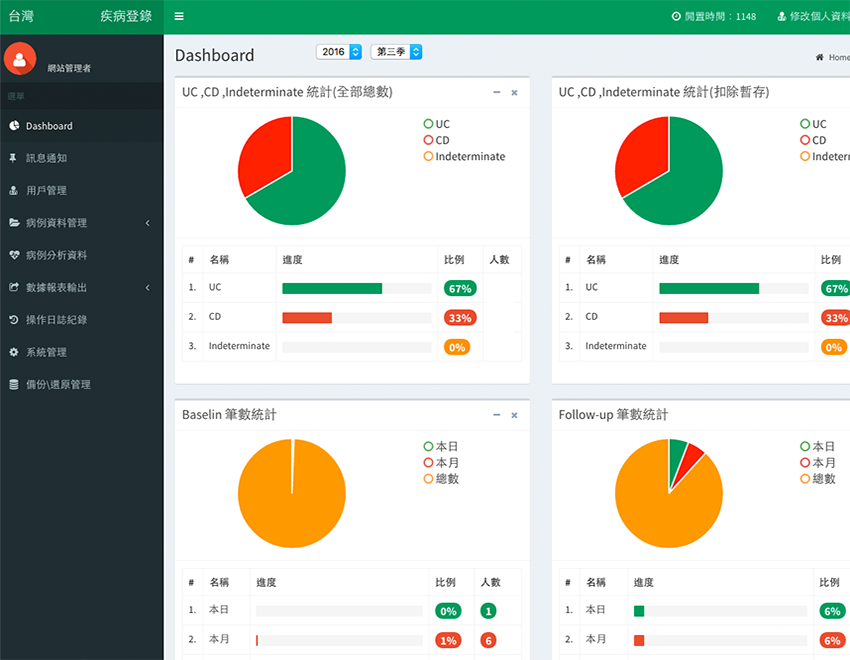Click the 33% CD badge in 全部總數 table

[460, 318]
